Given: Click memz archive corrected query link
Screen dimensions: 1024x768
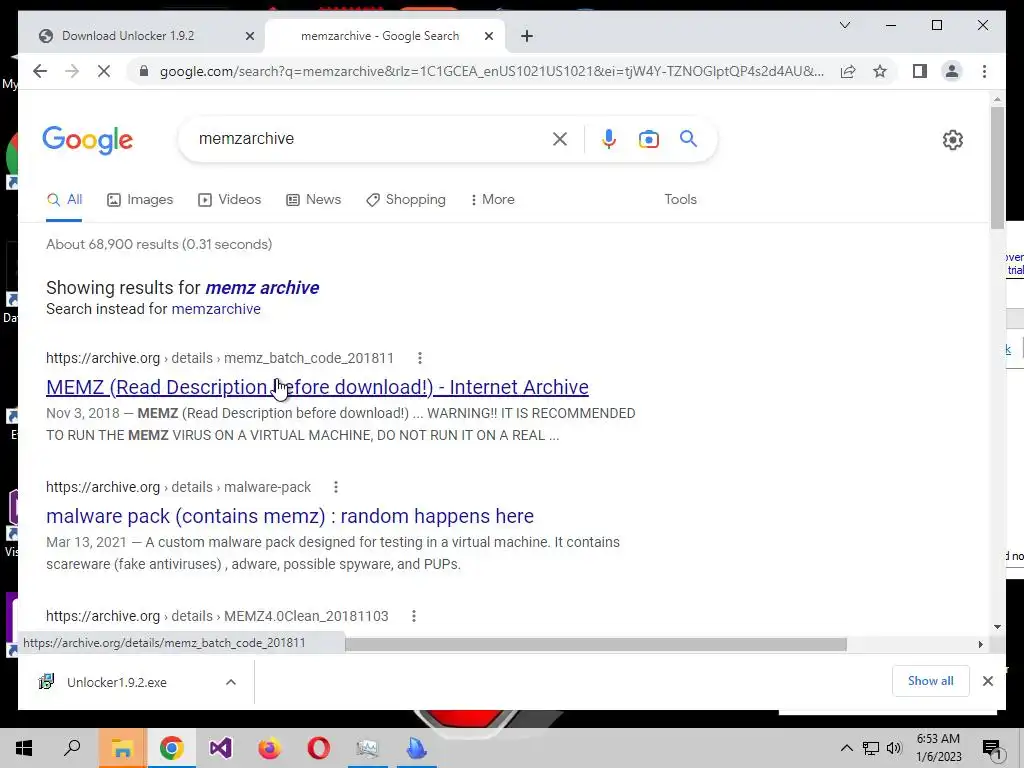Looking at the screenshot, I should pos(262,288).
